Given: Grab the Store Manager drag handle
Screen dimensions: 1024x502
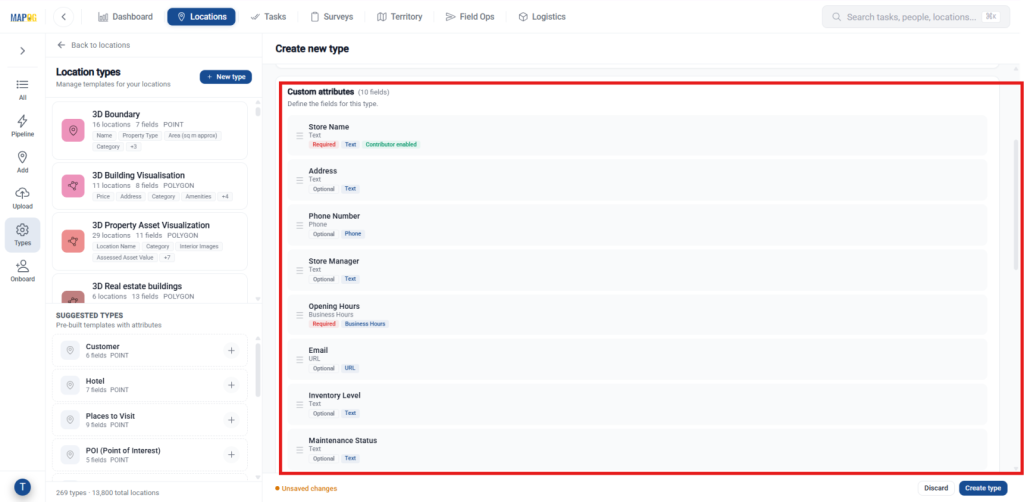Looking at the screenshot, I should coord(300,270).
